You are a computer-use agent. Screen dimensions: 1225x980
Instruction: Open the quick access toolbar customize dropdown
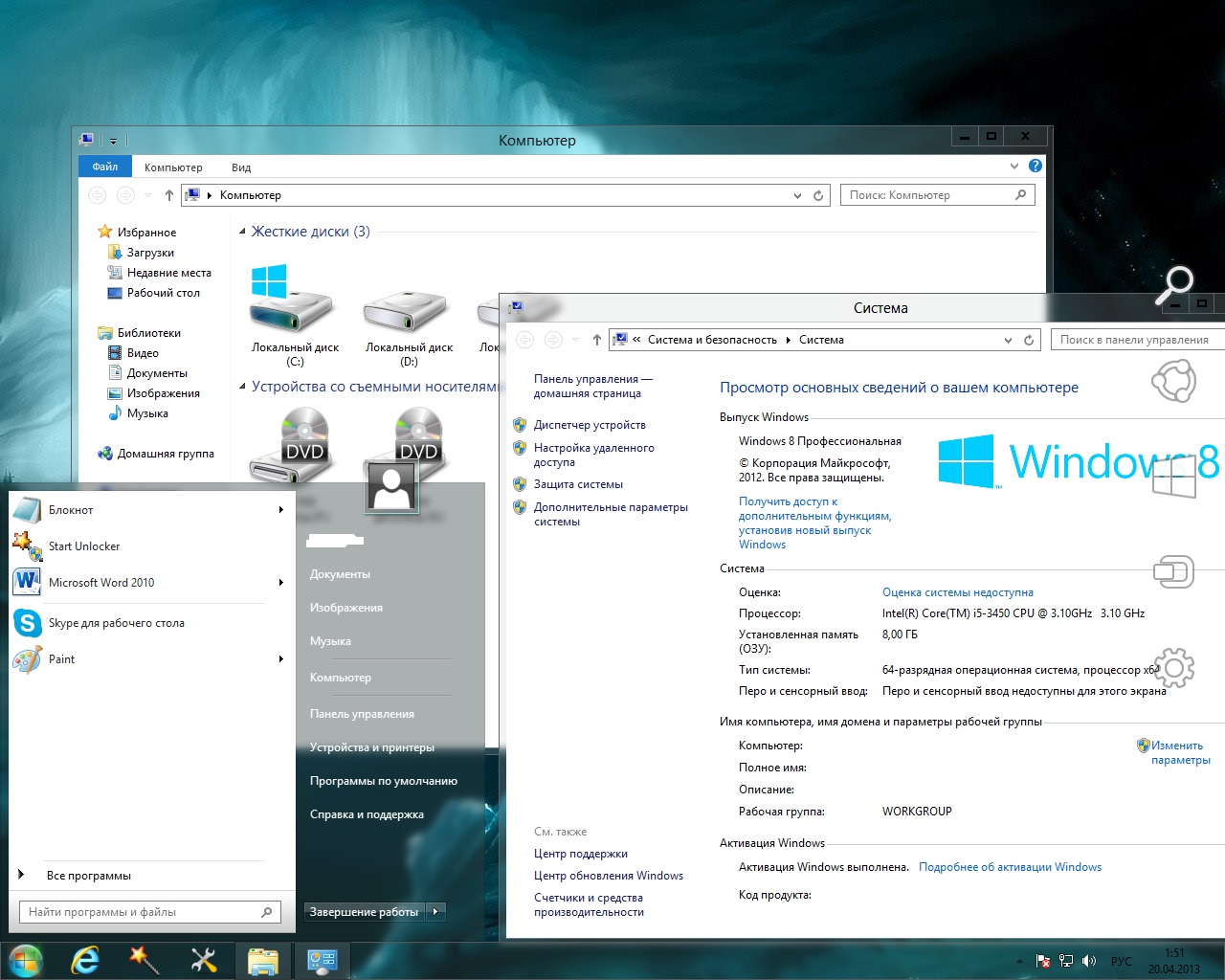[113, 141]
